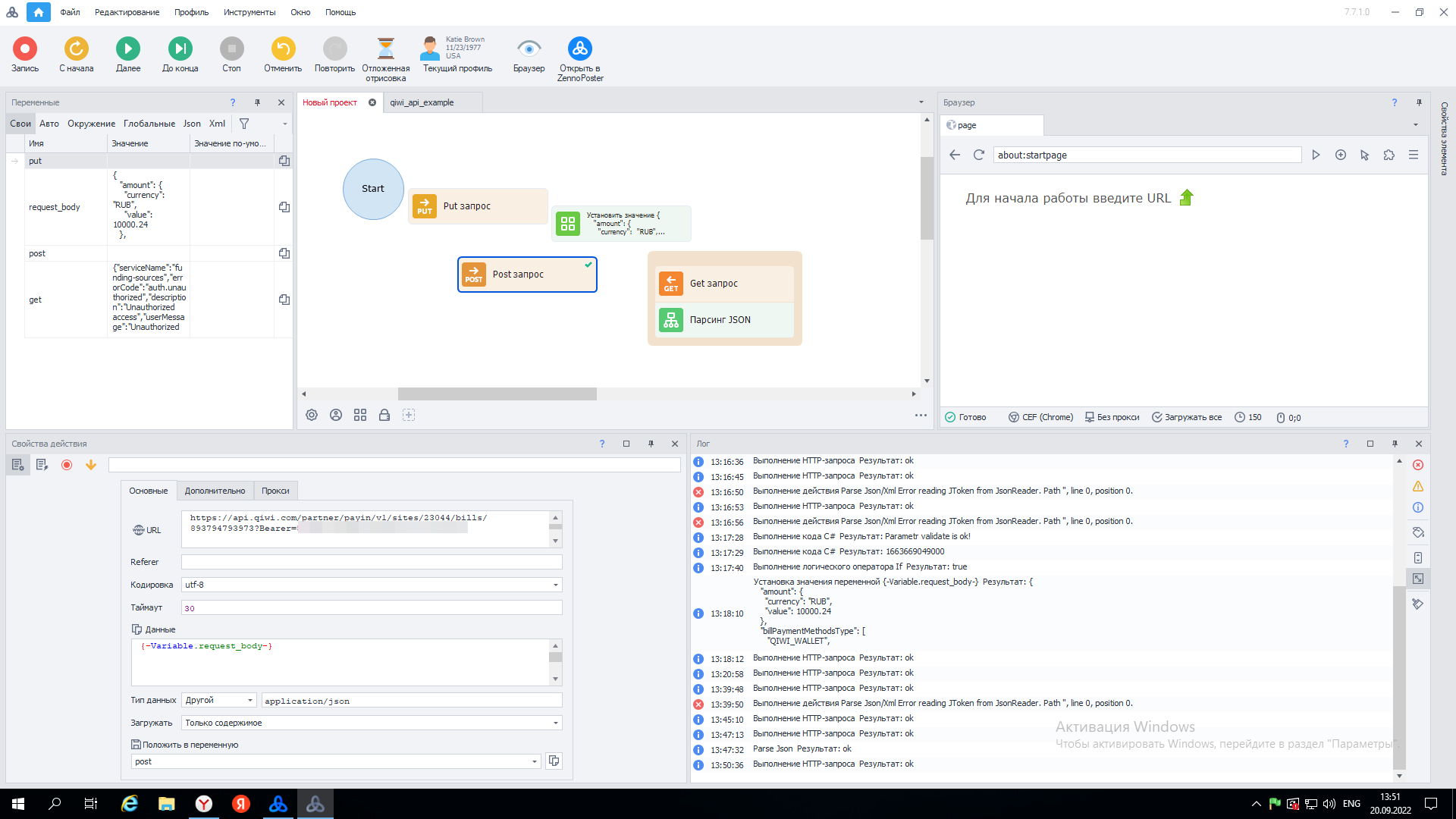Filter log by warnings triangle icon
1456x819 pixels.
[1418, 486]
